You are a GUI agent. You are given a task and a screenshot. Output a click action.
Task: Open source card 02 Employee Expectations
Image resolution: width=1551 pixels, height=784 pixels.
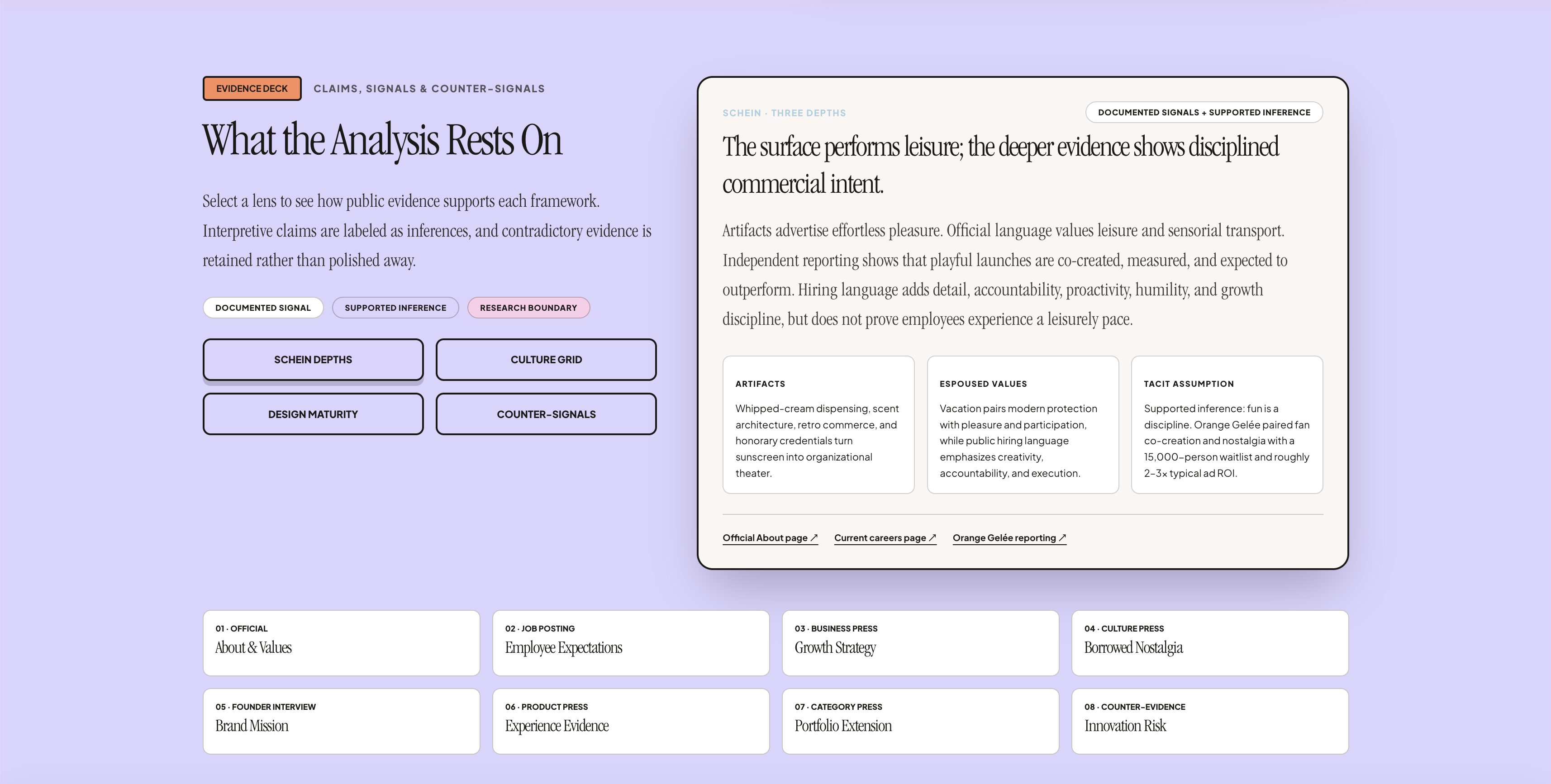[631, 643]
